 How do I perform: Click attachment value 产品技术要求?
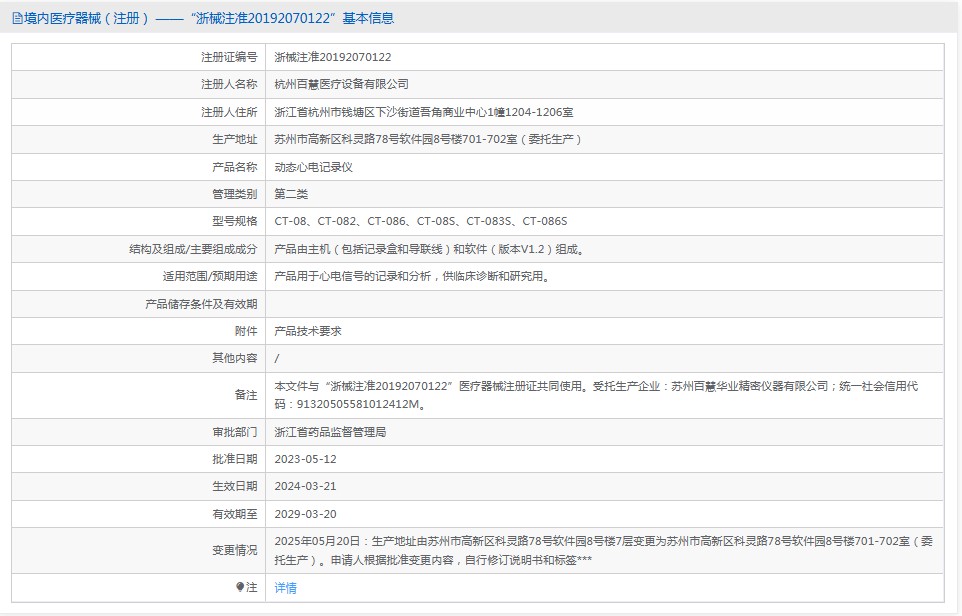pos(307,331)
